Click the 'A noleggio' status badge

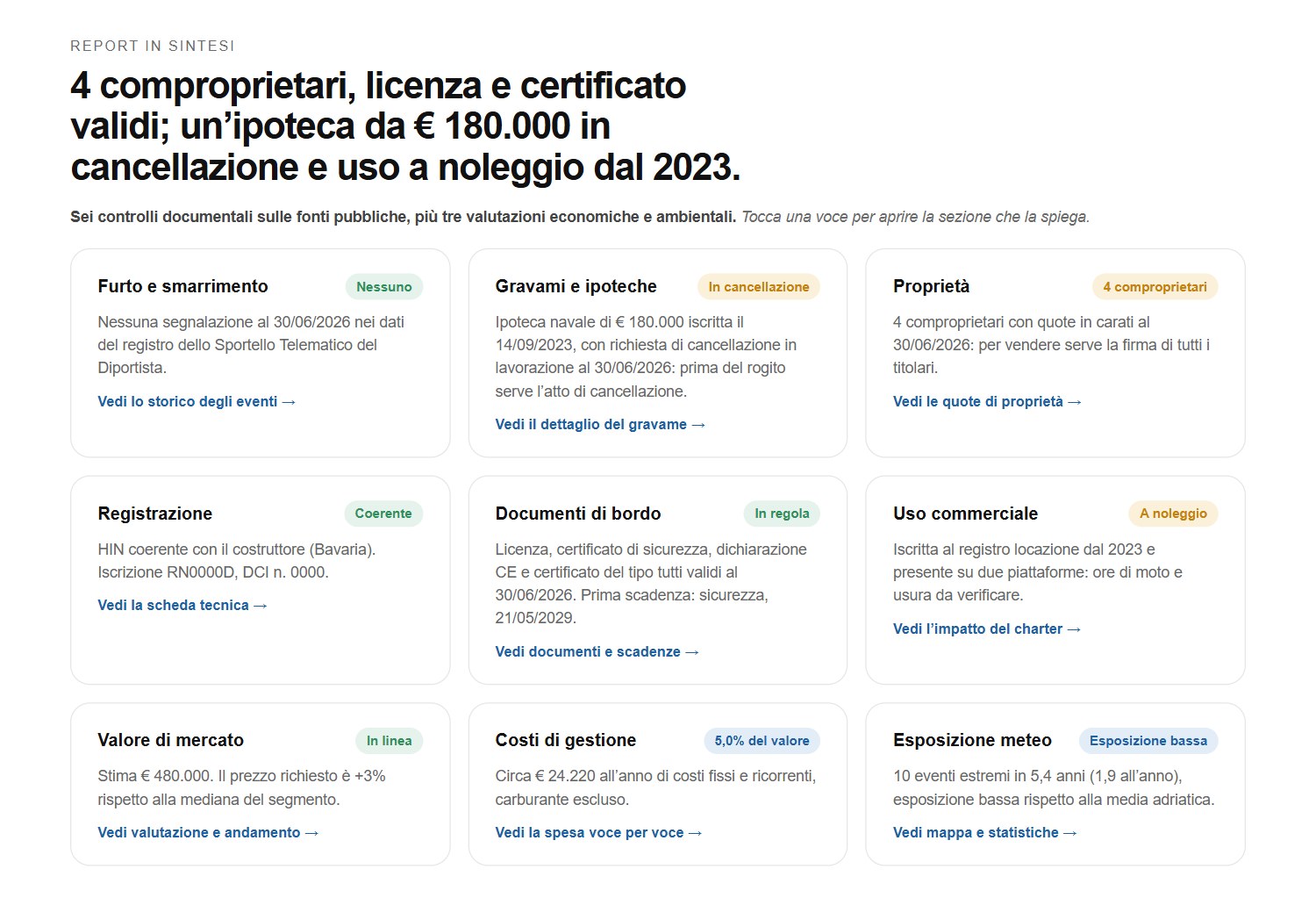click(x=1173, y=514)
